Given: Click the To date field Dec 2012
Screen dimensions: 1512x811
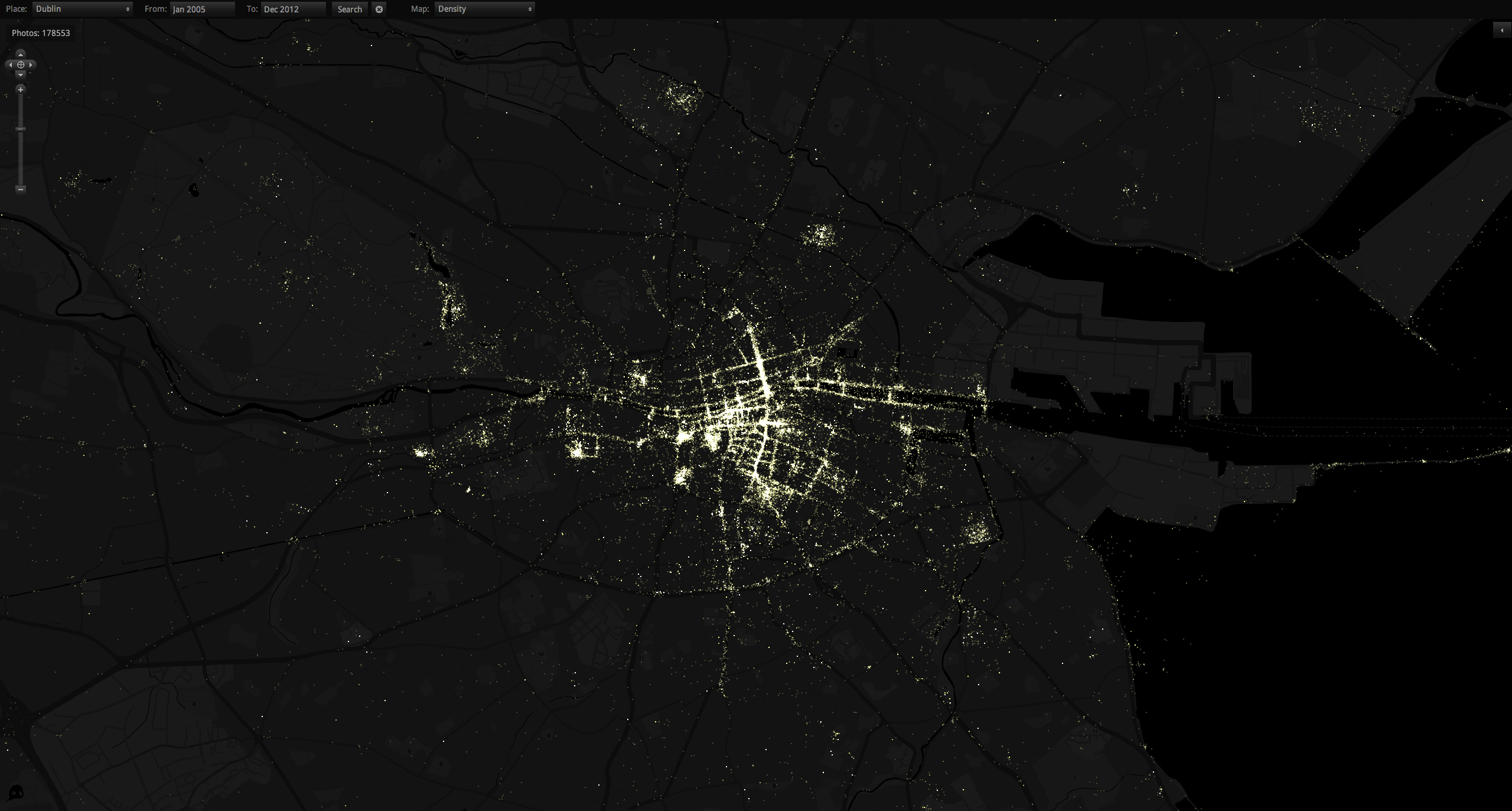Looking at the screenshot, I should (x=292, y=9).
